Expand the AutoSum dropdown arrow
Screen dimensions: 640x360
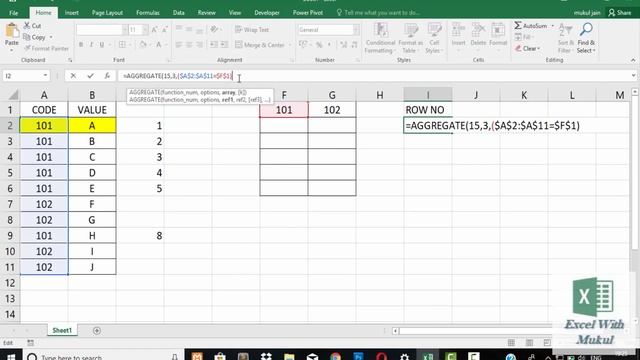pos(553,26)
